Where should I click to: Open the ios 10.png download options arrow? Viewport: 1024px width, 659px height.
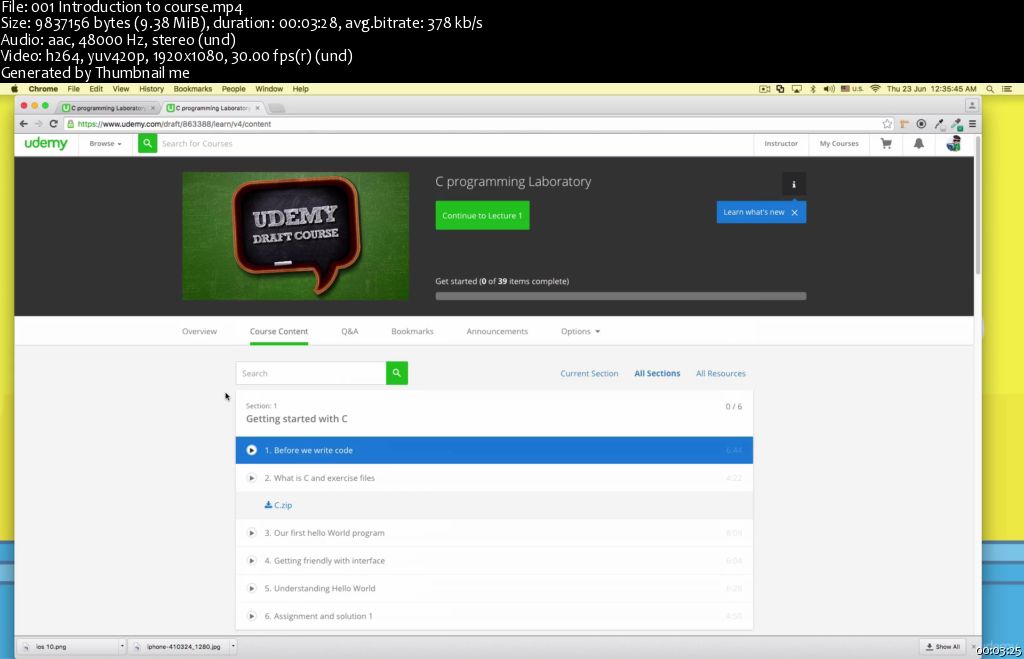tap(121, 647)
